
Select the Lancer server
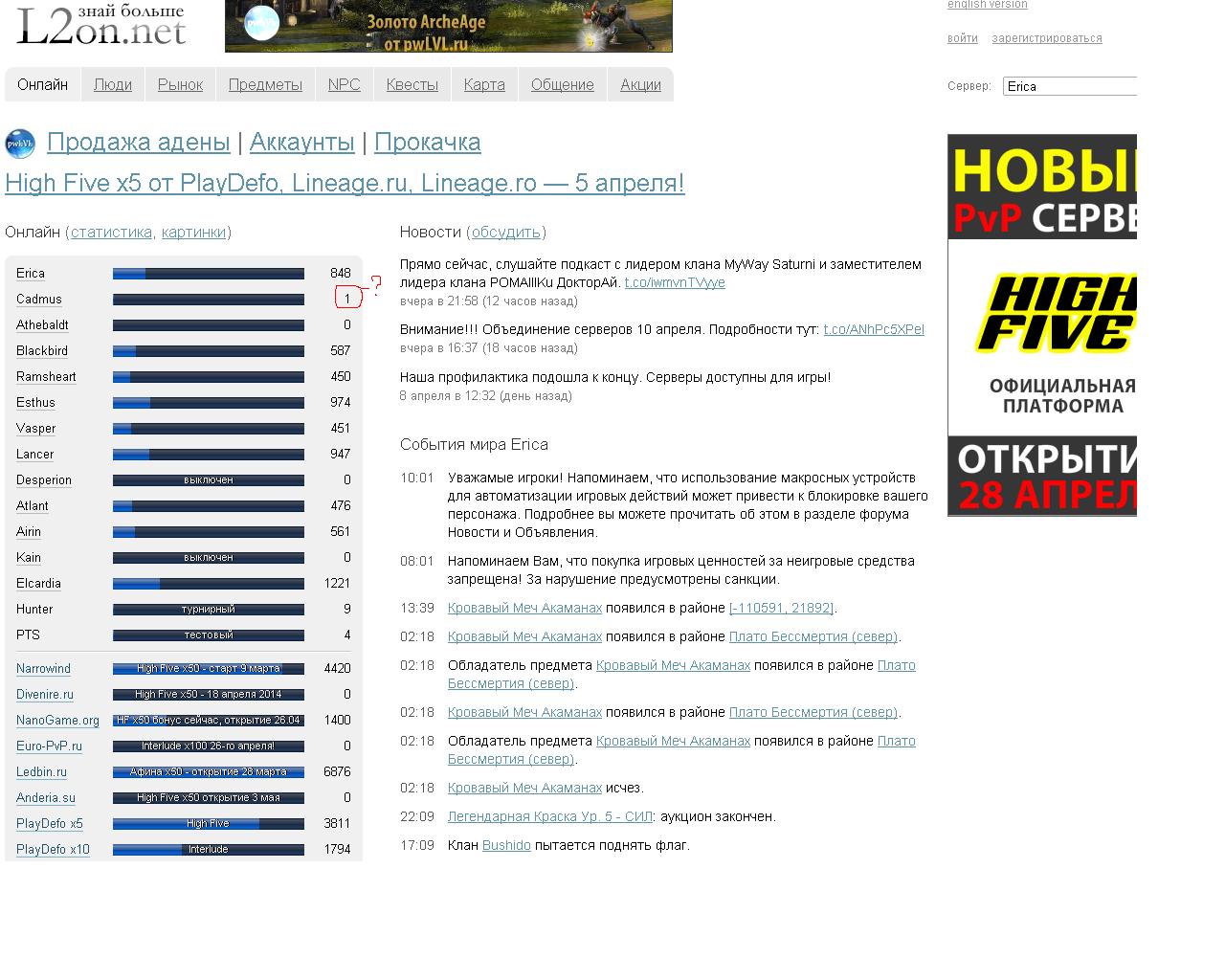click(x=35, y=455)
